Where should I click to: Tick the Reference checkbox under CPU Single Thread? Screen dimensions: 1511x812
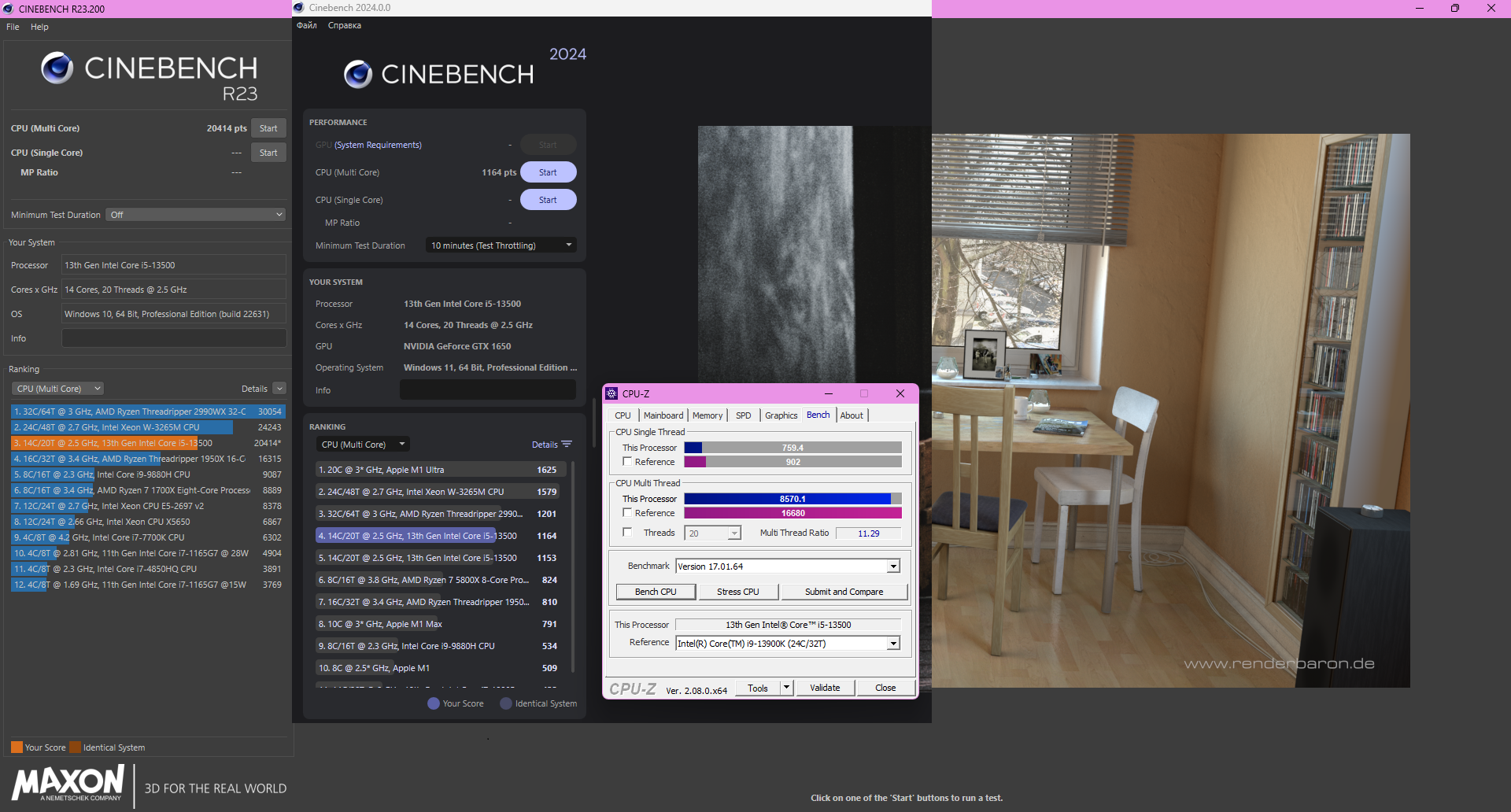[627, 462]
